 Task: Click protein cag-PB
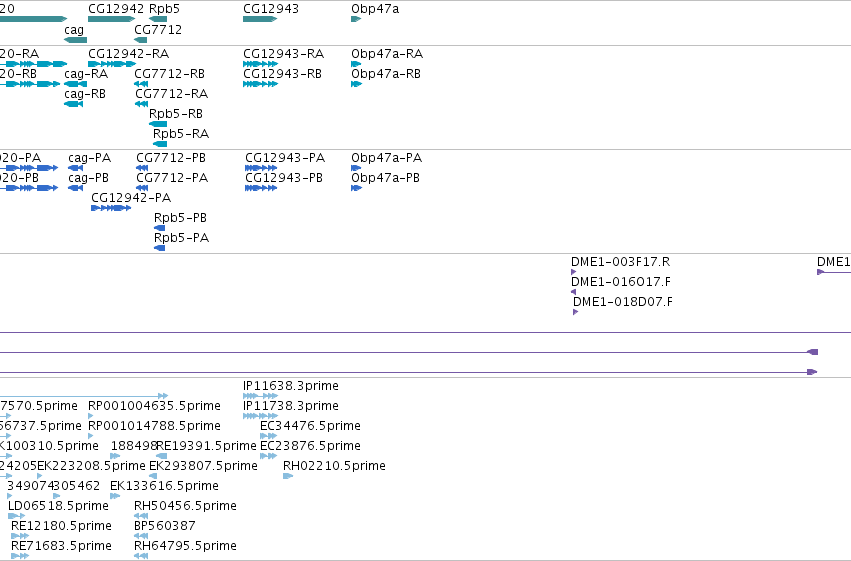pos(88,178)
